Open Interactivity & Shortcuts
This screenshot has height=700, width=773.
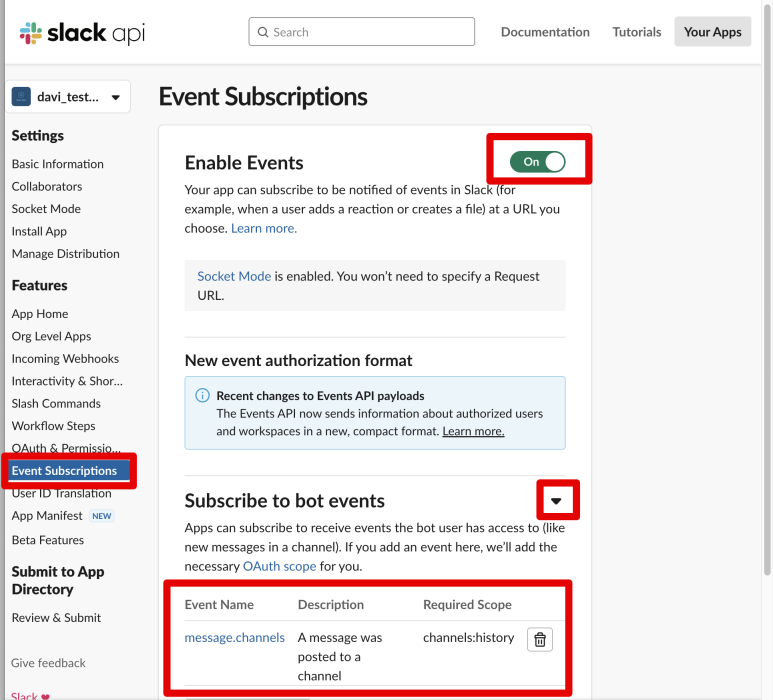(x=68, y=381)
